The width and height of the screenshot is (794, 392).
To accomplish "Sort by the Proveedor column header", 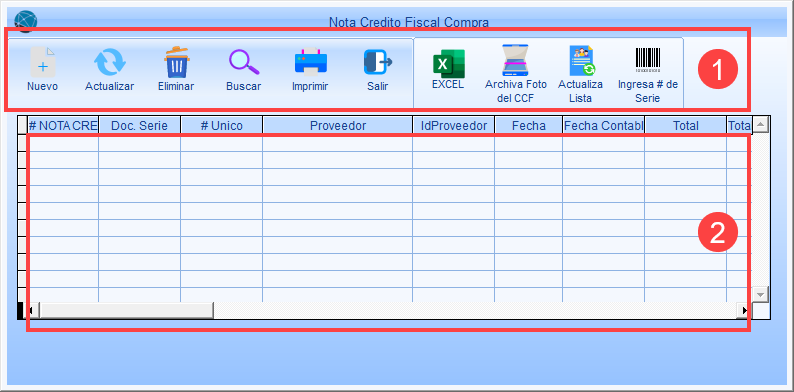I will click(x=337, y=126).
